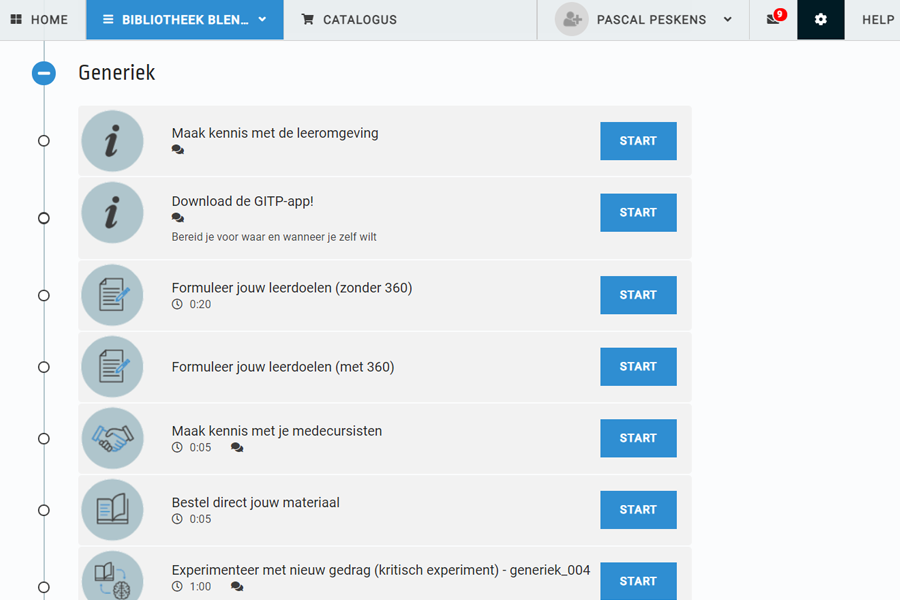Select timeline circle beside Formuleer jouw leerdoelen (met 360)
Image resolution: width=900 pixels, height=600 pixels.
(x=44, y=367)
